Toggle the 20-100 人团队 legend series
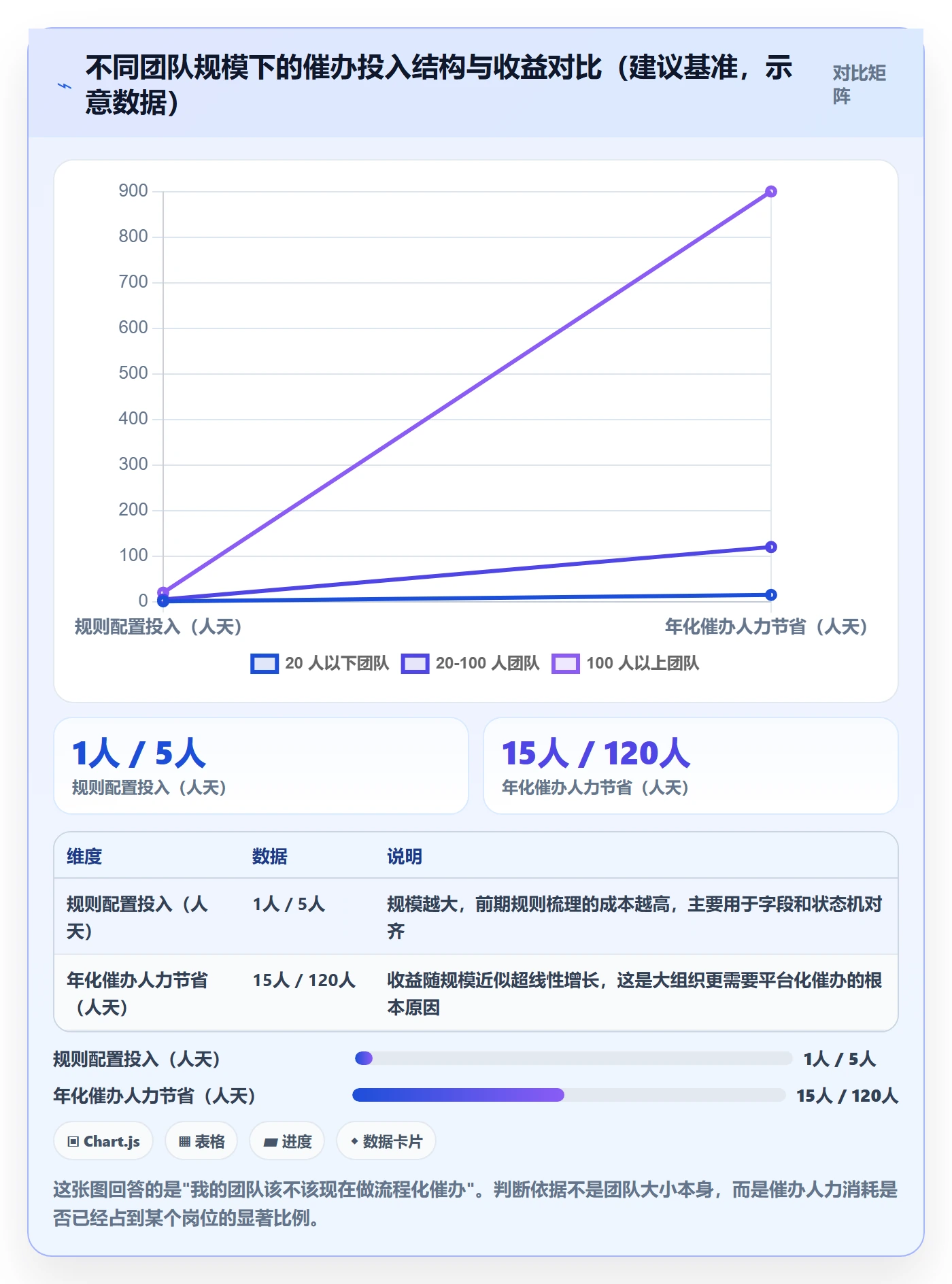The width and height of the screenshot is (952, 1284). point(471,663)
